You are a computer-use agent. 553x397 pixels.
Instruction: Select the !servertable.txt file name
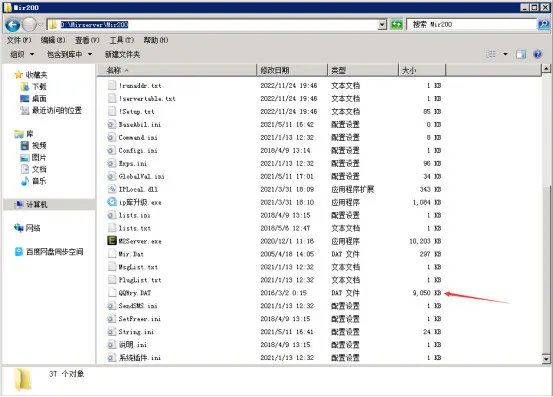coord(147,98)
